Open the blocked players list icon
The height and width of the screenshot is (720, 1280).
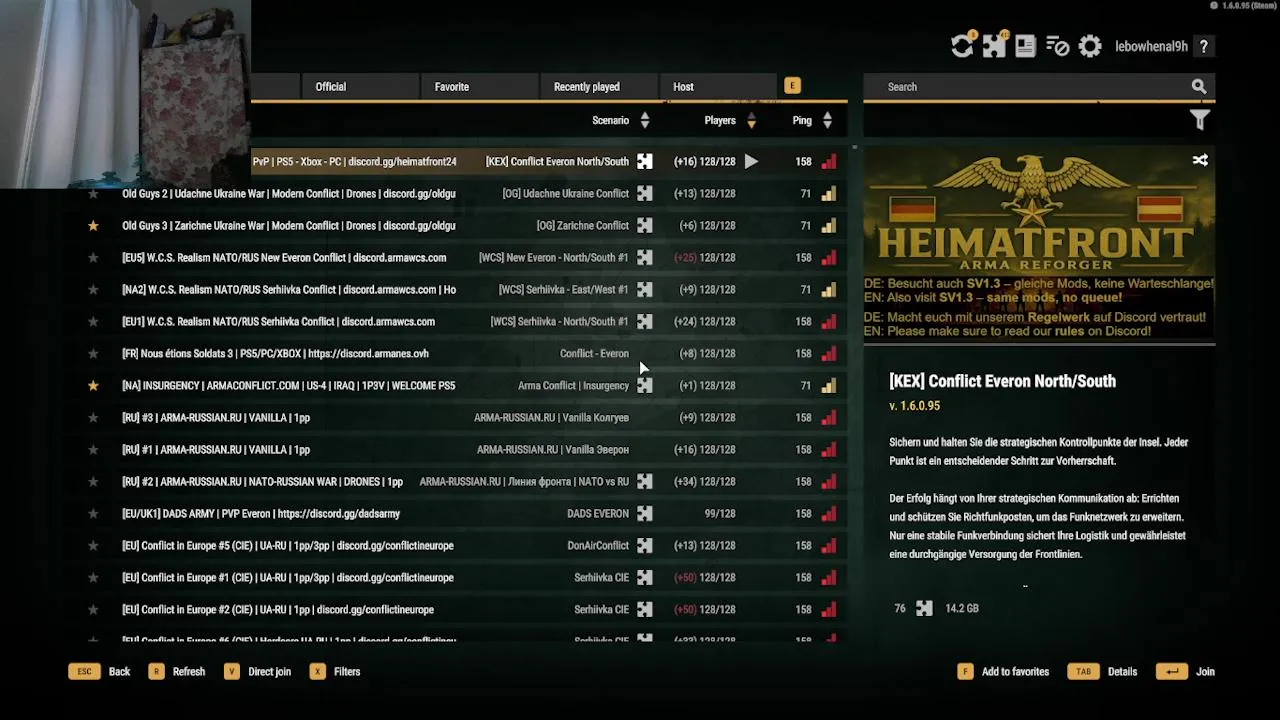(1057, 46)
